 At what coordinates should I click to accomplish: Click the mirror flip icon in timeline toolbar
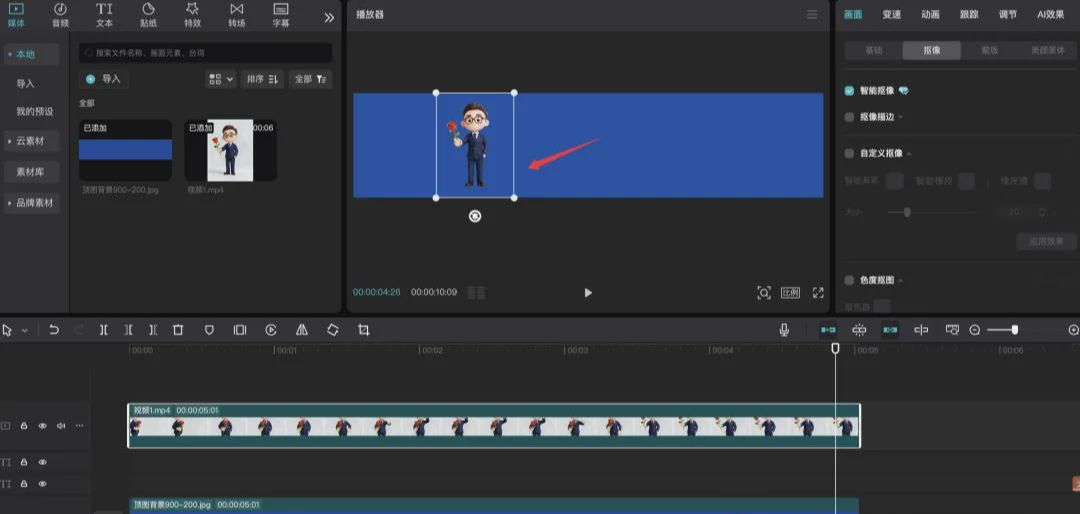coord(302,330)
